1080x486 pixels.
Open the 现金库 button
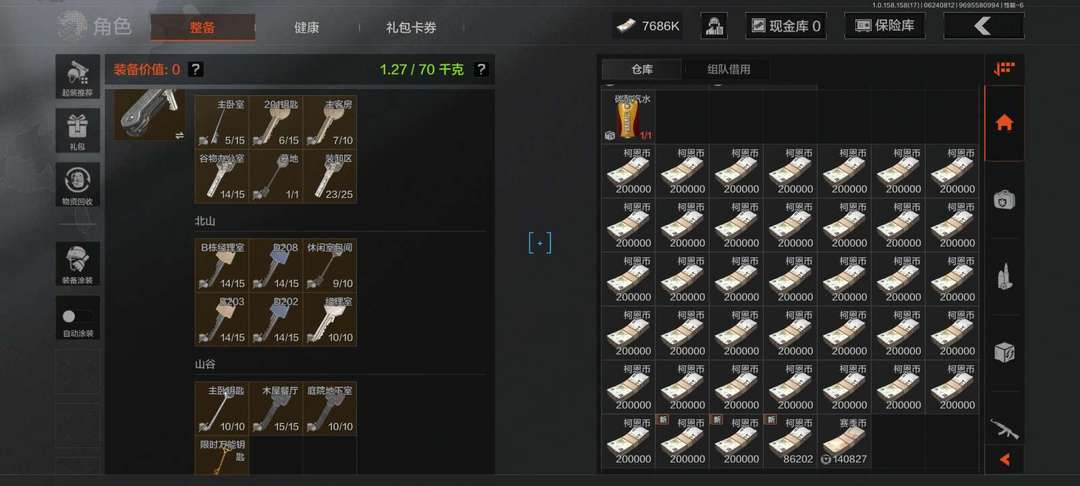click(786, 26)
